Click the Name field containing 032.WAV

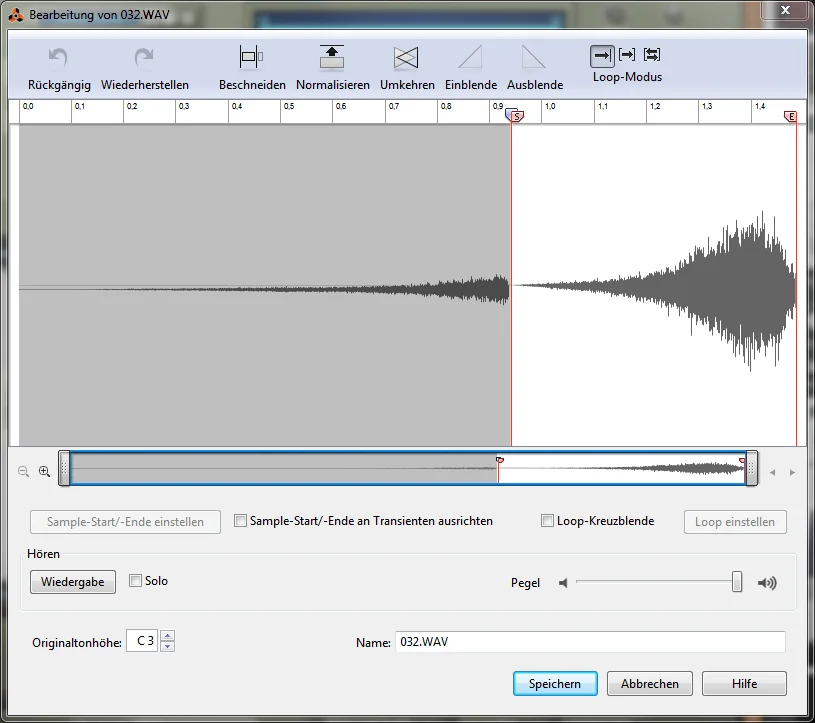pos(590,642)
